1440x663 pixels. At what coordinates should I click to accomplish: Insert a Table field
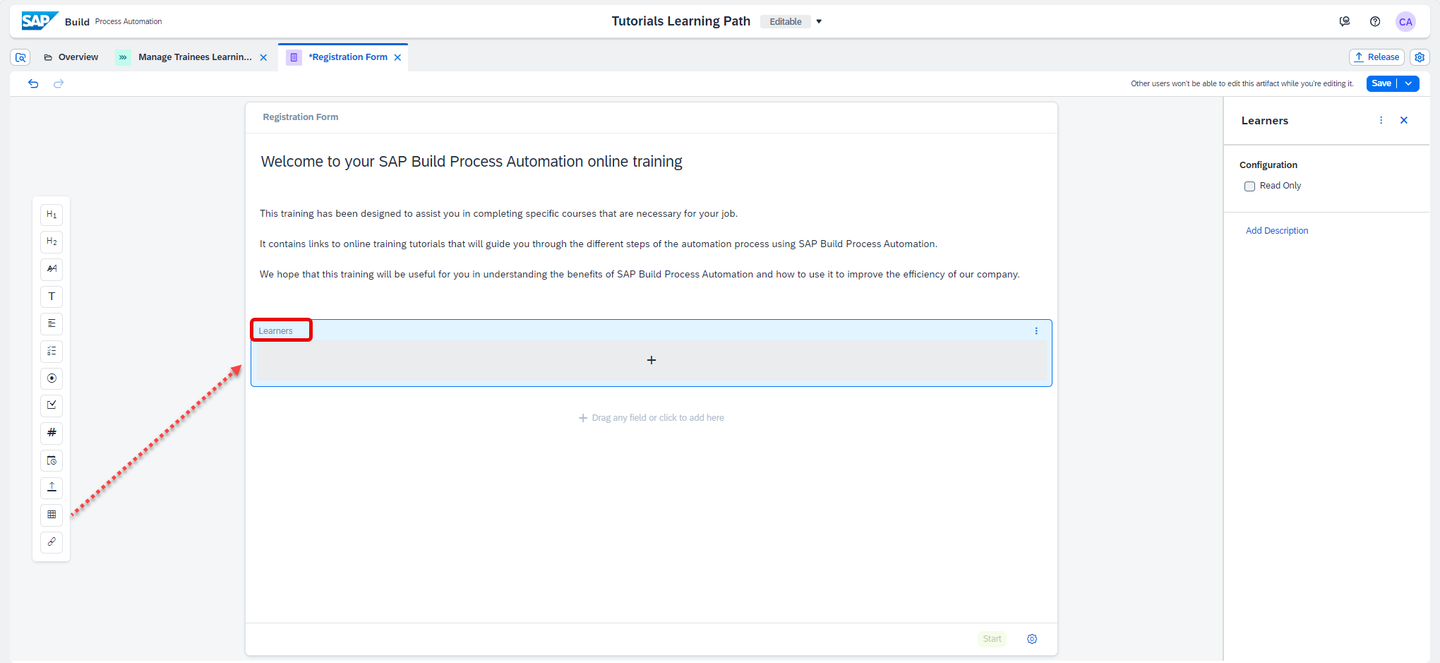(51, 515)
